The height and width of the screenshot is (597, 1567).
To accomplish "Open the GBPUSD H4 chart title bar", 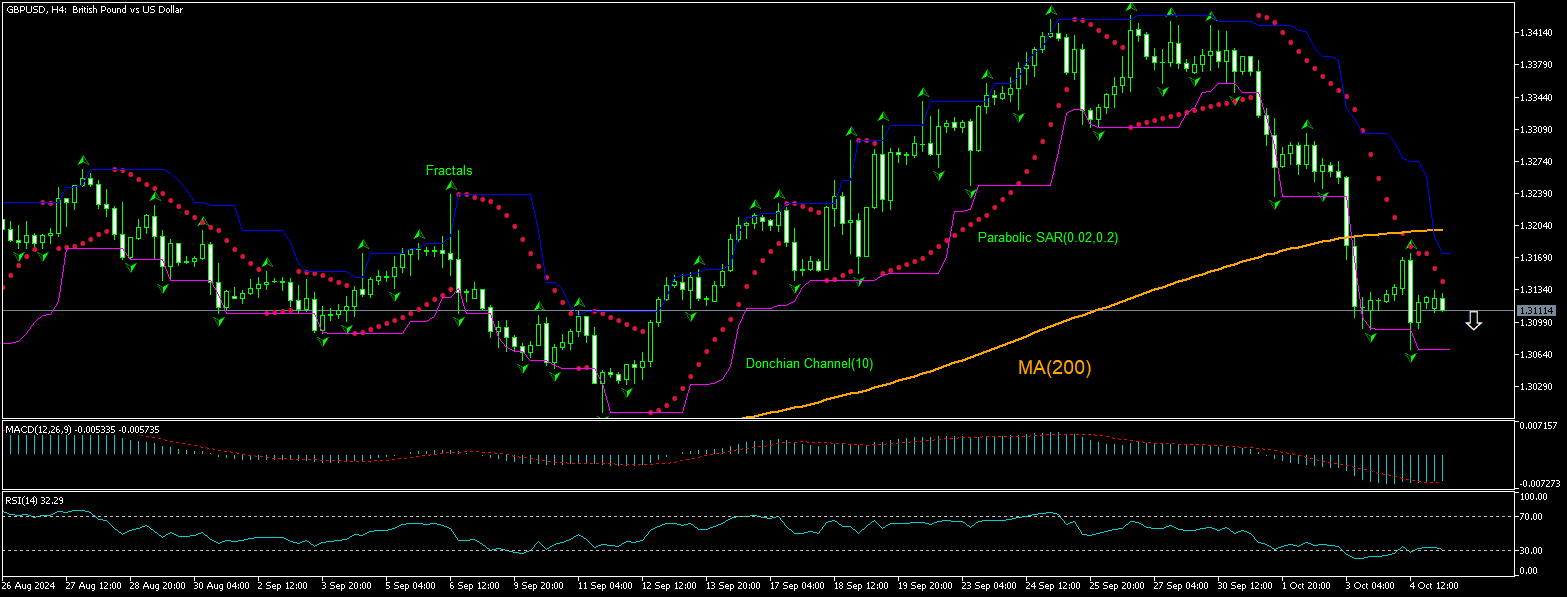I will point(95,8).
